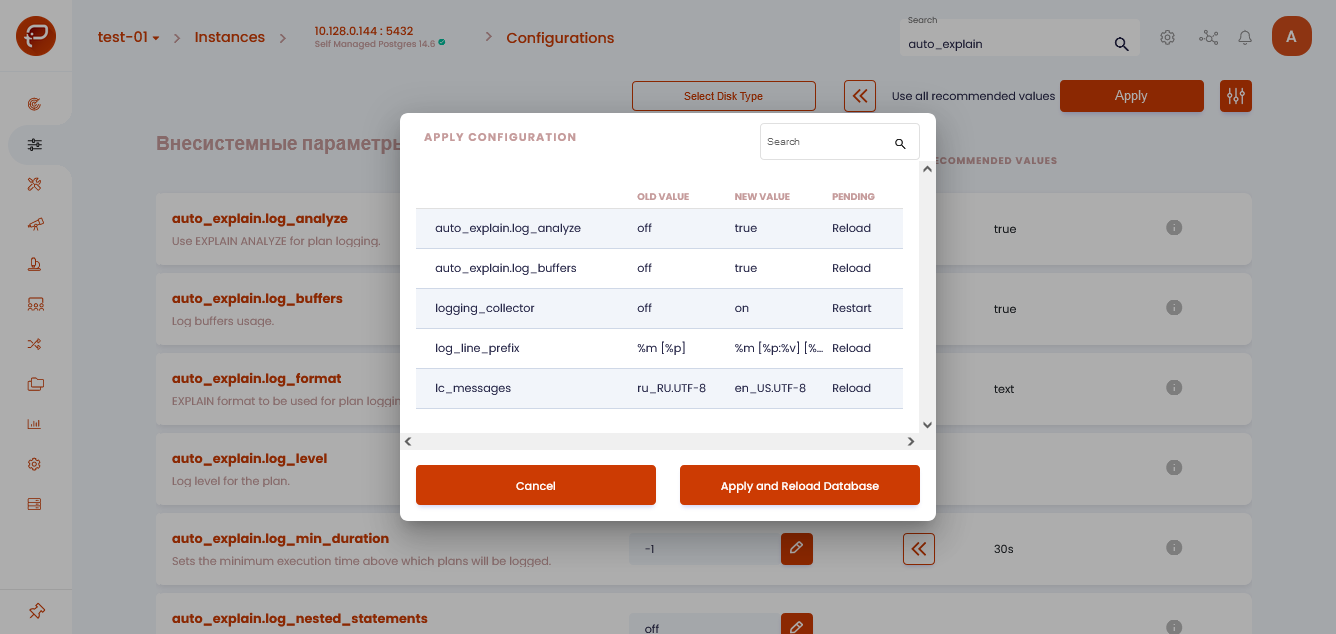Open the bar chart sidebar icon

[x=35, y=424]
